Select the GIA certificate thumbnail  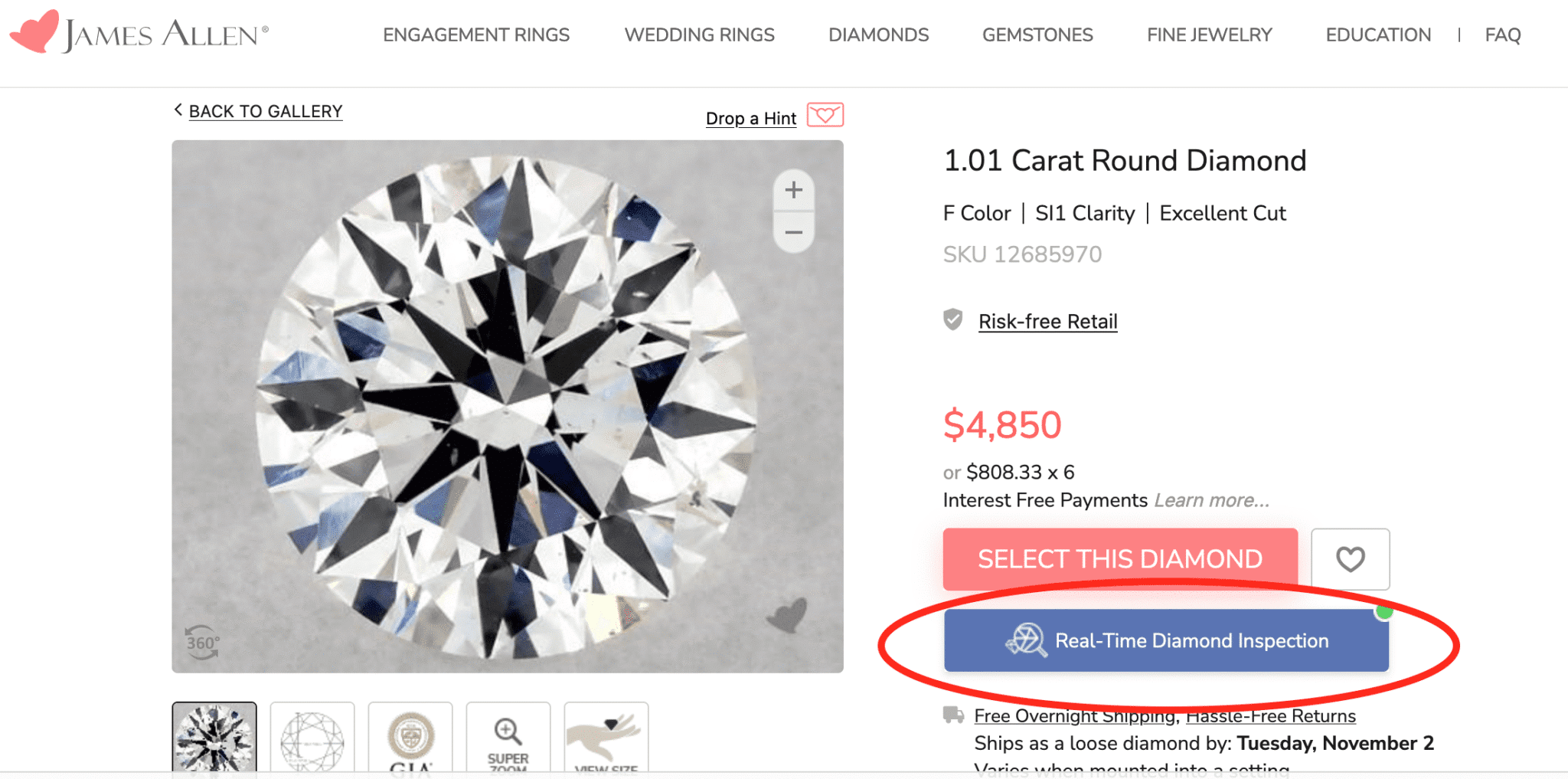410,739
